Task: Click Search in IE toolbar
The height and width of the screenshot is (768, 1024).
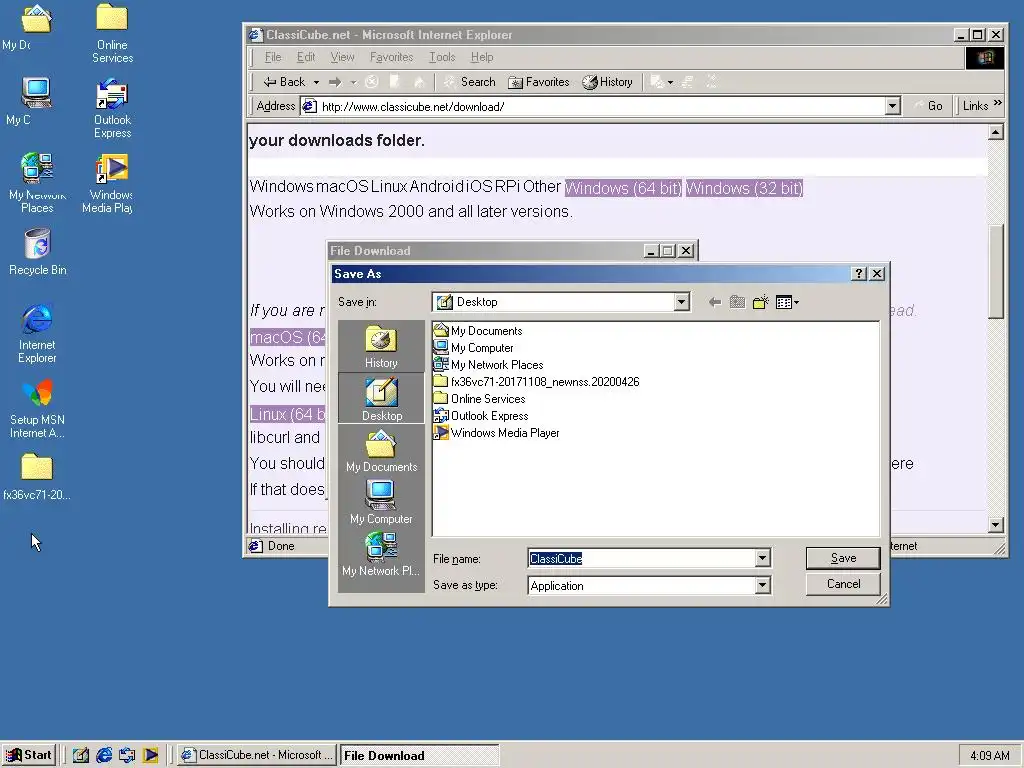Action: [x=470, y=82]
